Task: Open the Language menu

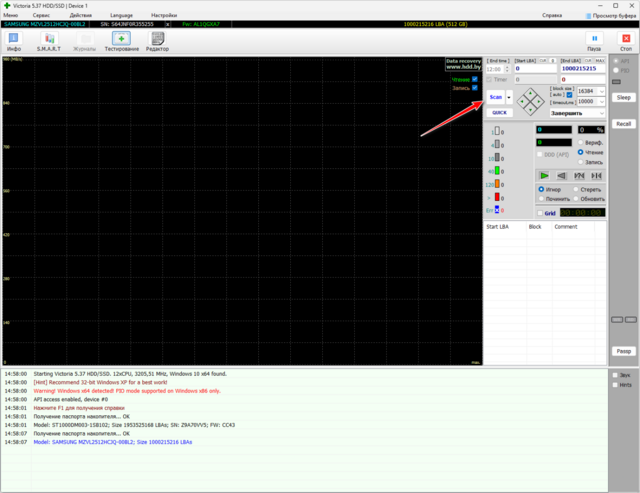Action: click(120, 16)
